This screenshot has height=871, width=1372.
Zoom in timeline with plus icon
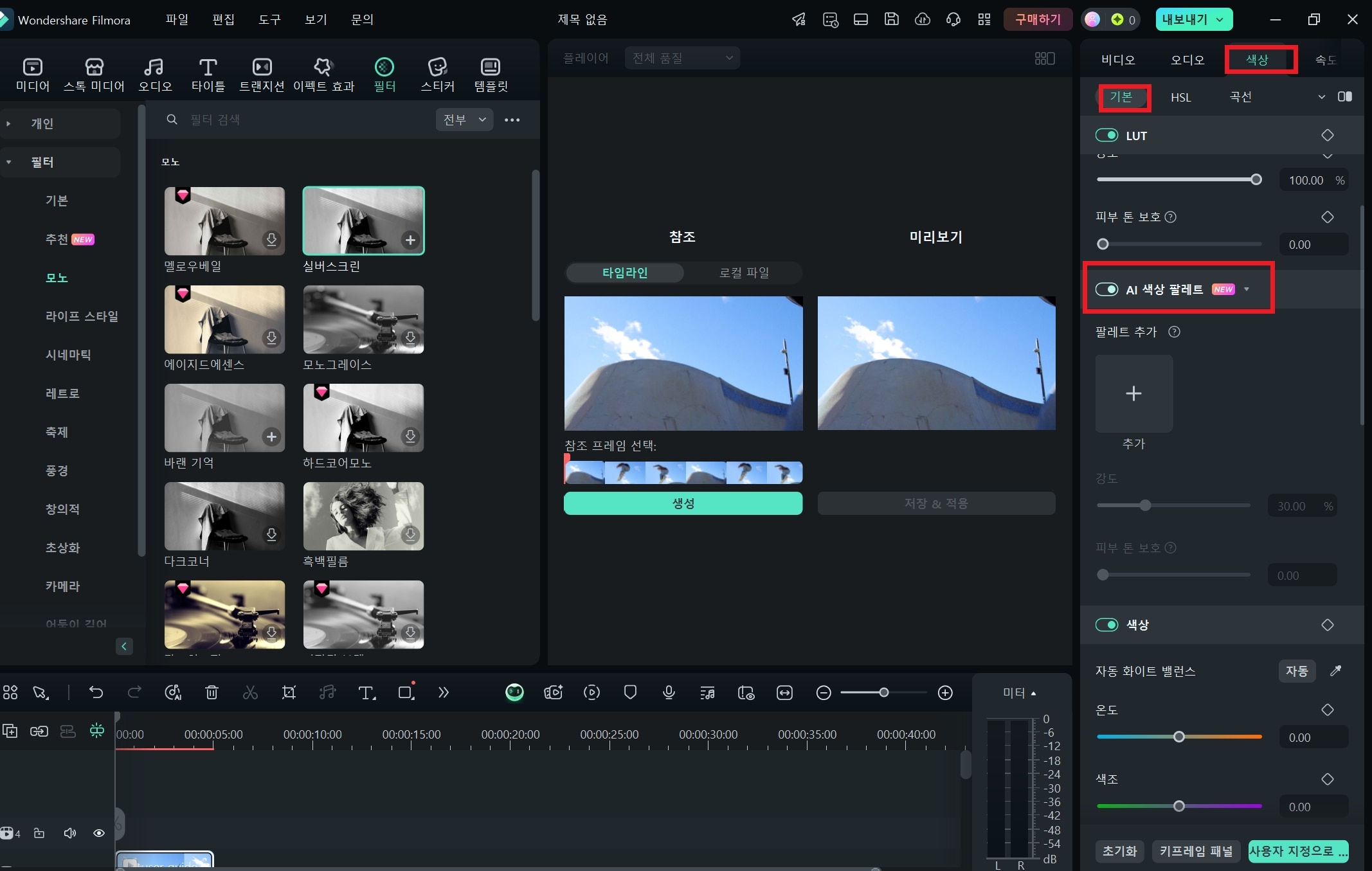945,692
